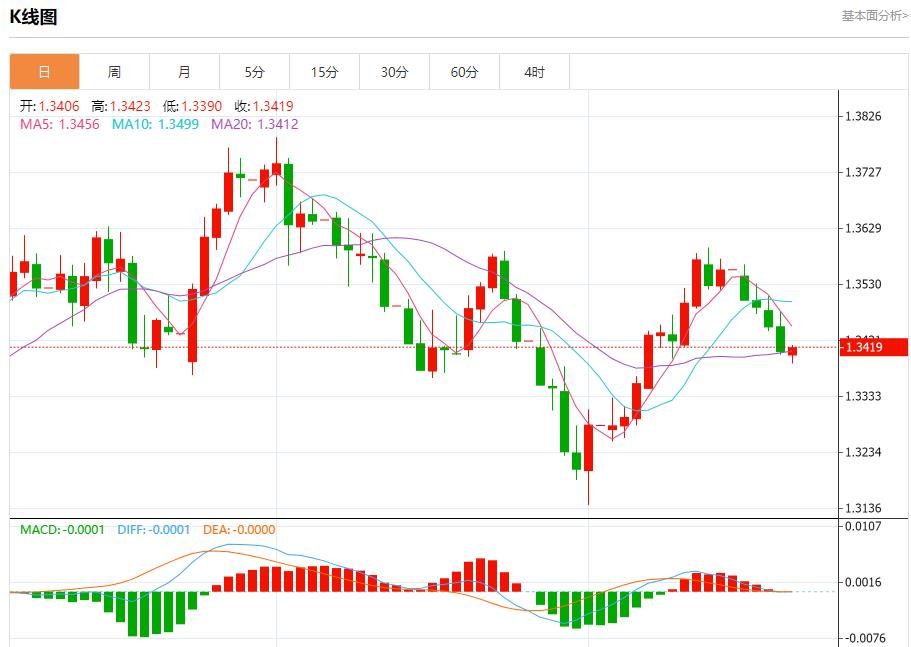Select the 15分 timeframe

tap(326, 71)
